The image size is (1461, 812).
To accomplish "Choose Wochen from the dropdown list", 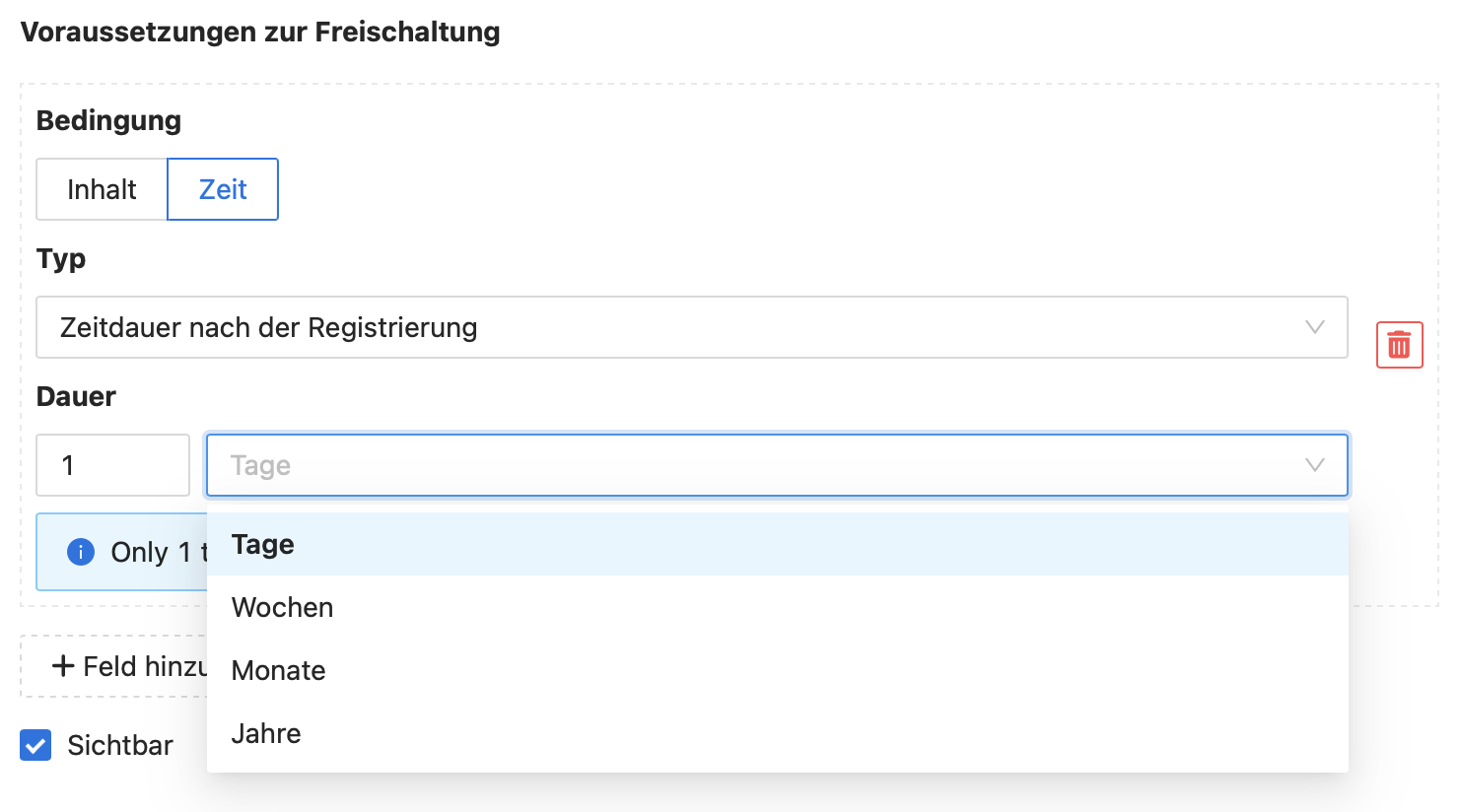I will click(283, 608).
